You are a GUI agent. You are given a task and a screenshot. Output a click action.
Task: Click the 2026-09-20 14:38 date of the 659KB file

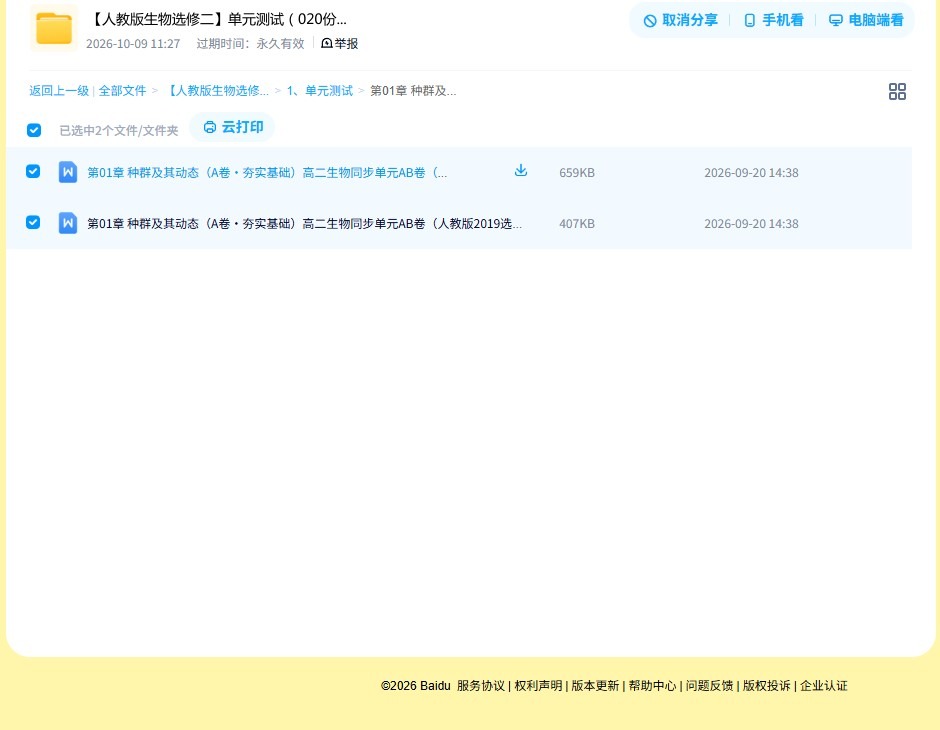coord(751,173)
